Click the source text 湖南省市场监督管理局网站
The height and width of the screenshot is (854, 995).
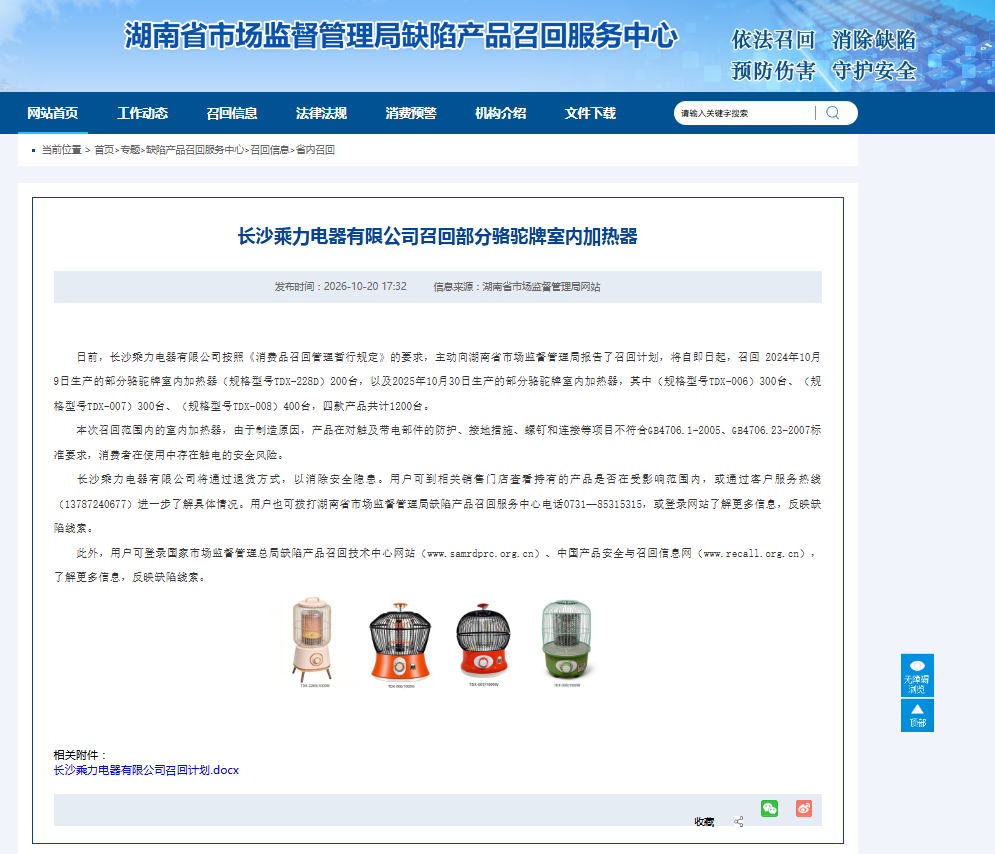click(x=541, y=287)
